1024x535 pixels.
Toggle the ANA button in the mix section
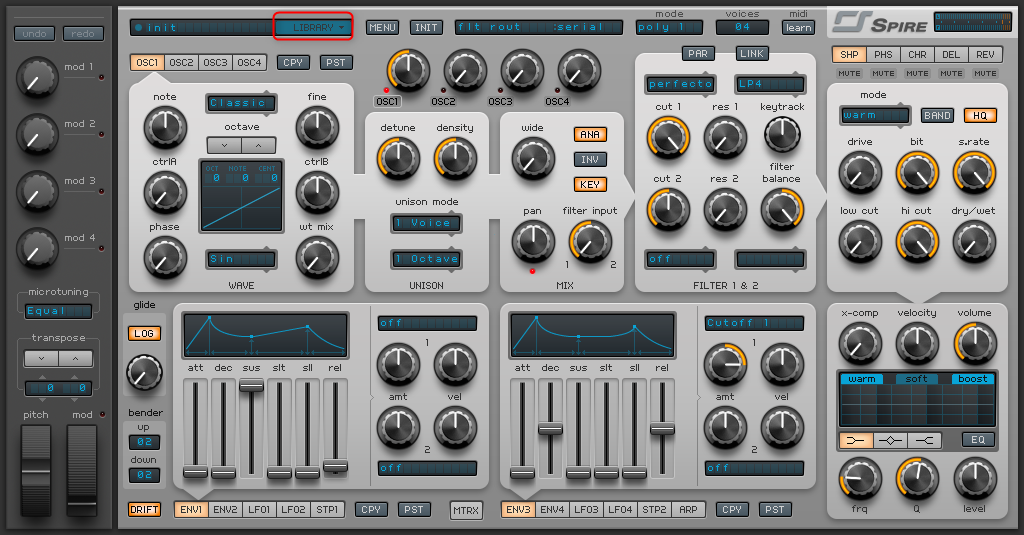(590, 134)
